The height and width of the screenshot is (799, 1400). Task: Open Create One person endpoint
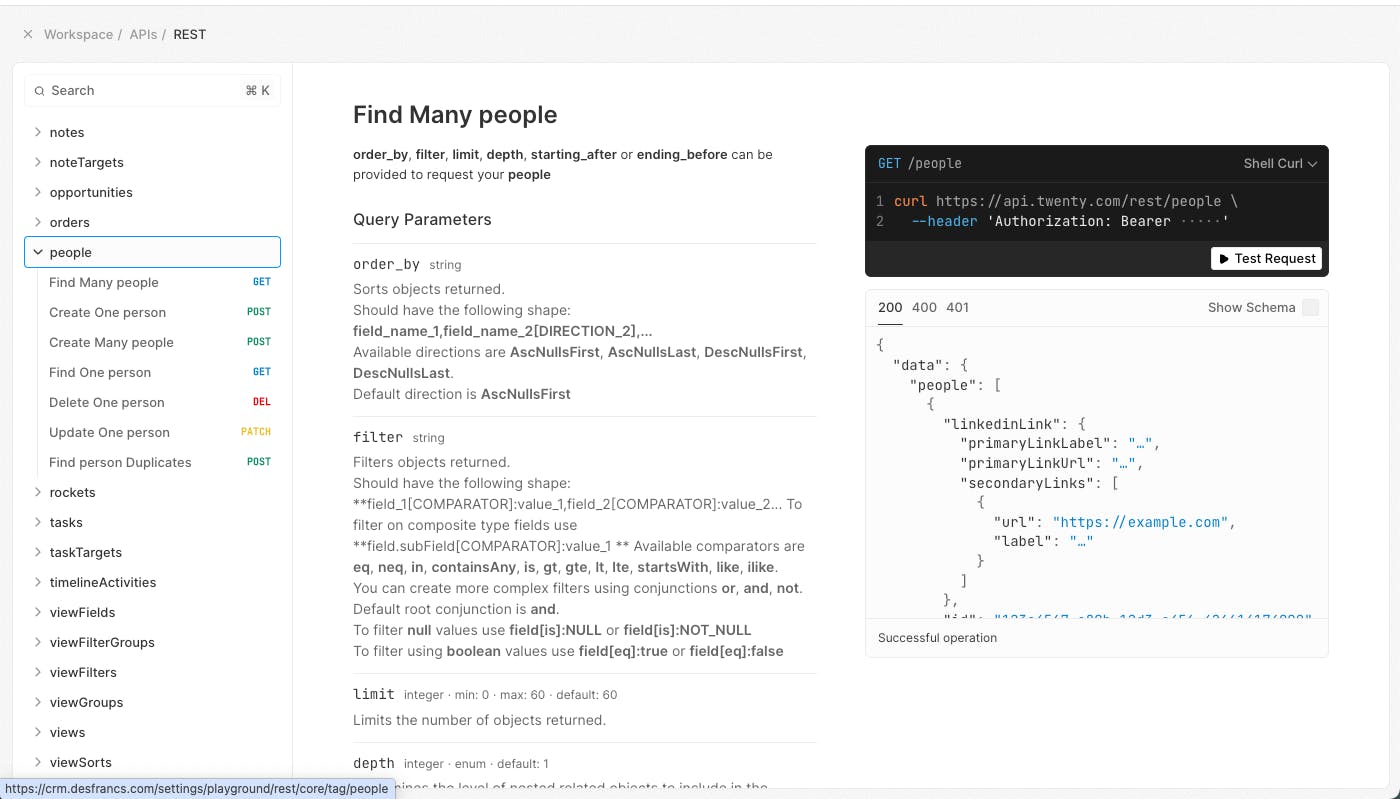(160, 312)
